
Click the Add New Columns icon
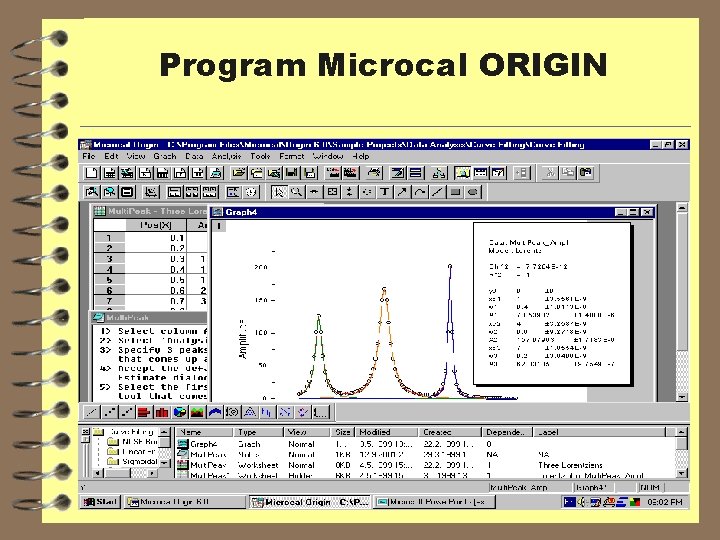point(522,173)
